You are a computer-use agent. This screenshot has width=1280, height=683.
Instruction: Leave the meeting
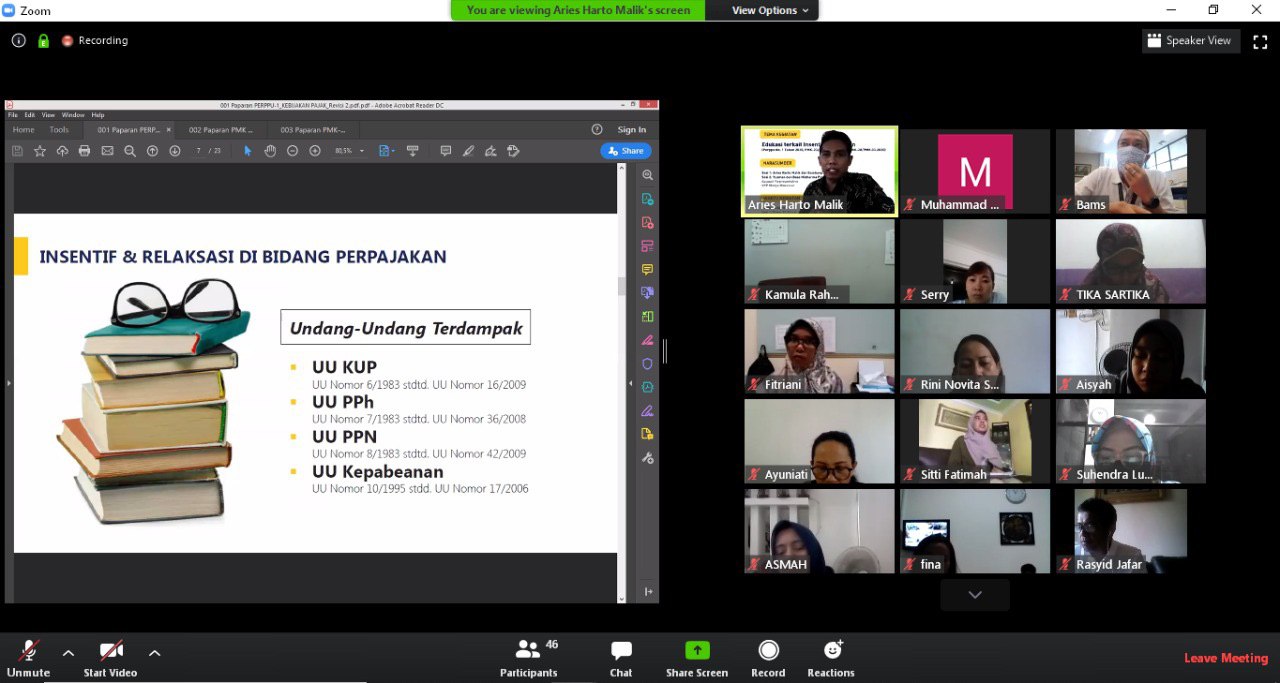(x=1225, y=658)
